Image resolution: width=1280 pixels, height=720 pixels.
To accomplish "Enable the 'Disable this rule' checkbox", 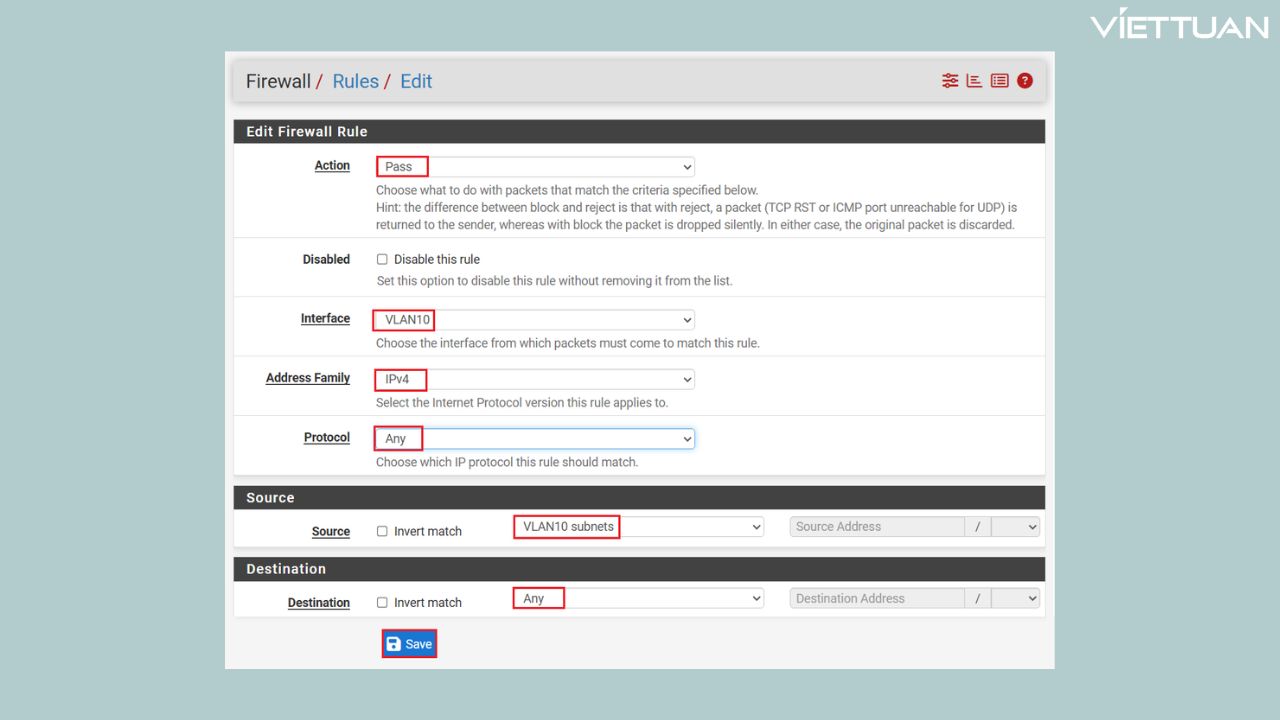I will 382,260.
